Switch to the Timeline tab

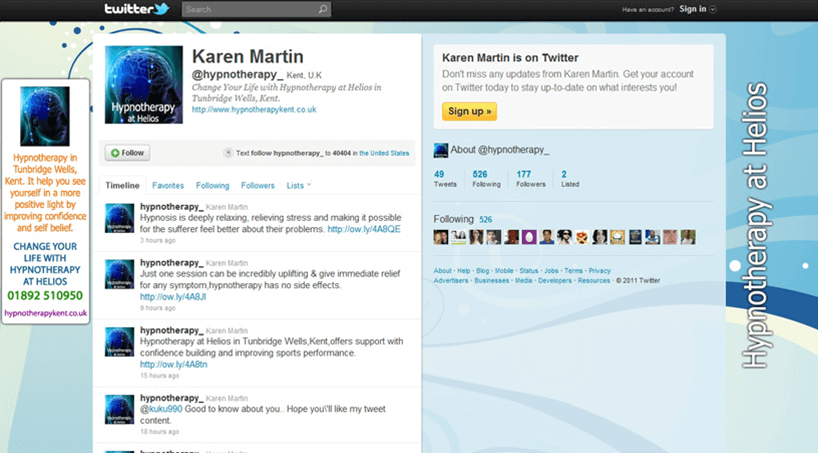pyautogui.click(x=122, y=185)
